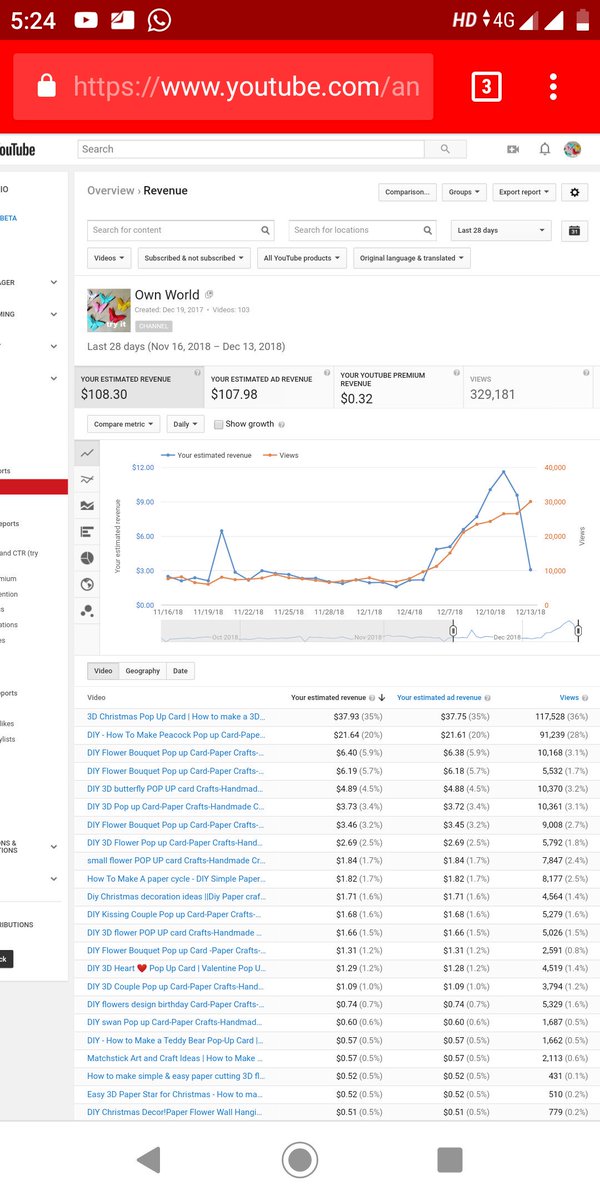Open DIY How To Make Peacock Pop up link
The height and width of the screenshot is (1200, 600).
click(x=176, y=734)
